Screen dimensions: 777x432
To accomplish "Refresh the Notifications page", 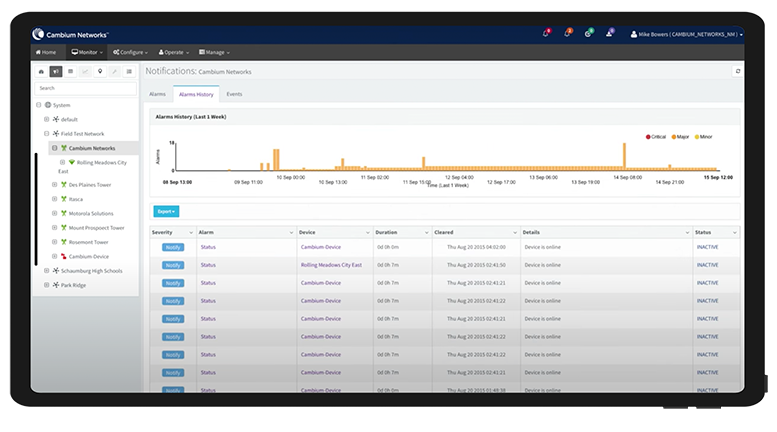I will point(737,71).
